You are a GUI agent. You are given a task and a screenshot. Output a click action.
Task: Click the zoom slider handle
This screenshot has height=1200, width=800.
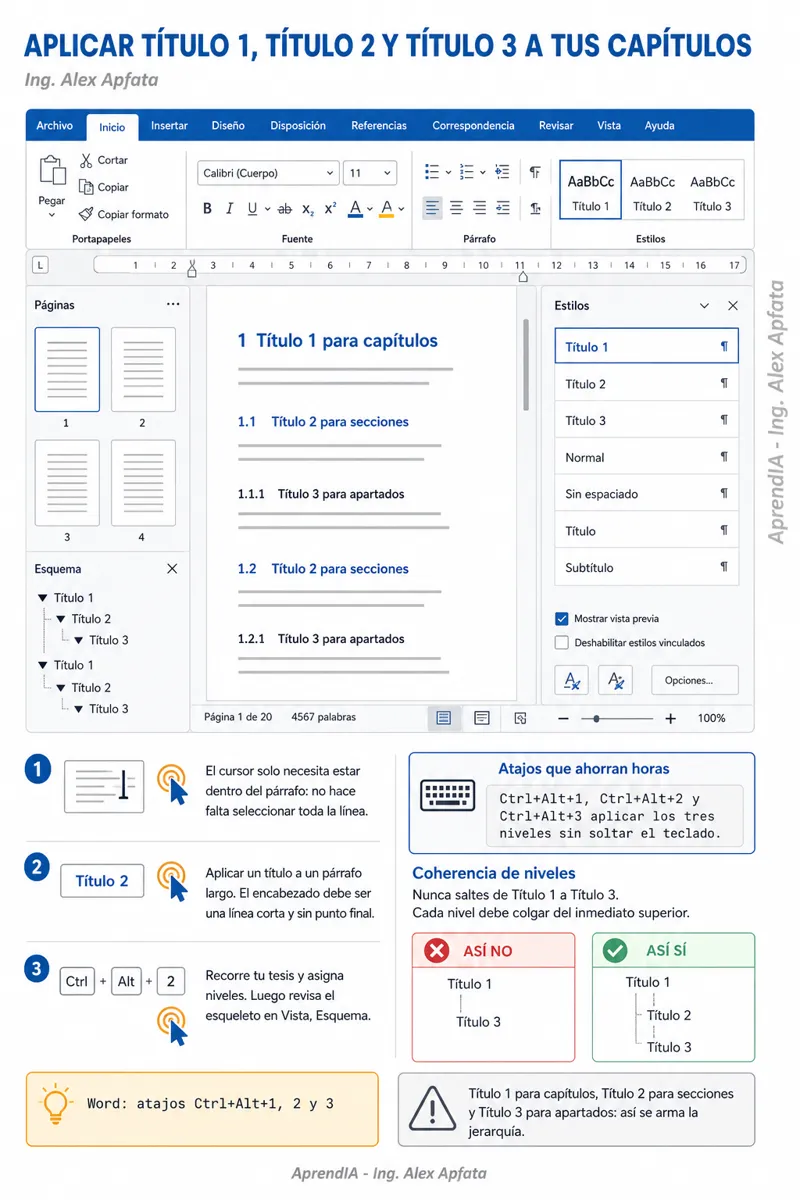pos(597,718)
